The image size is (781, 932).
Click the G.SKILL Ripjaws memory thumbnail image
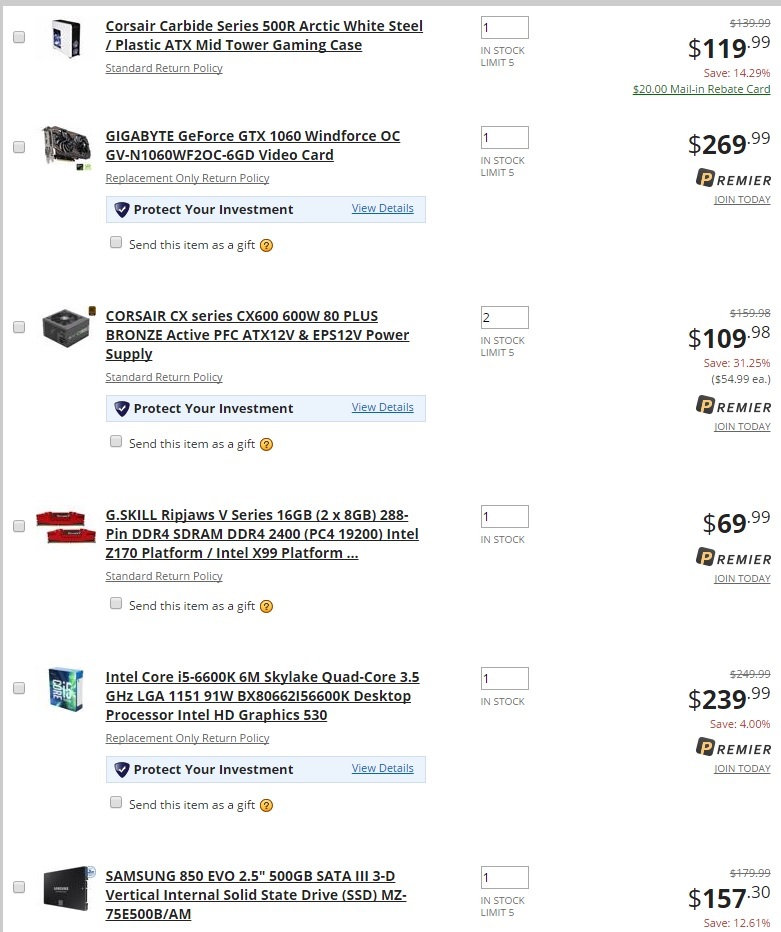click(65, 526)
